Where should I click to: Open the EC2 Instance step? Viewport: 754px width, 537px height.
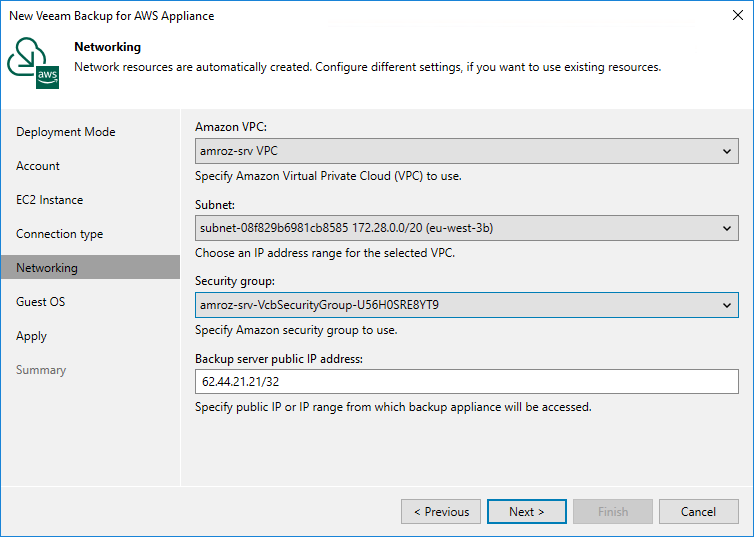(x=50, y=200)
